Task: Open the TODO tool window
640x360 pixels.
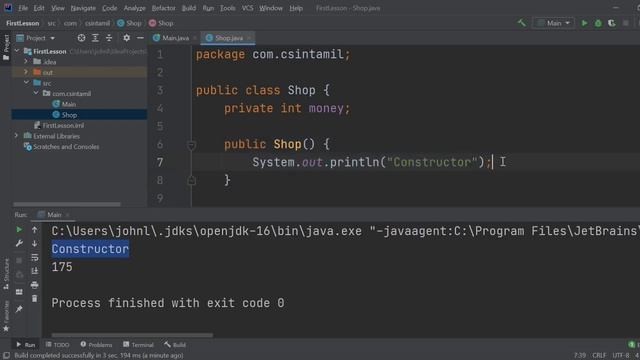Action: (x=58, y=345)
